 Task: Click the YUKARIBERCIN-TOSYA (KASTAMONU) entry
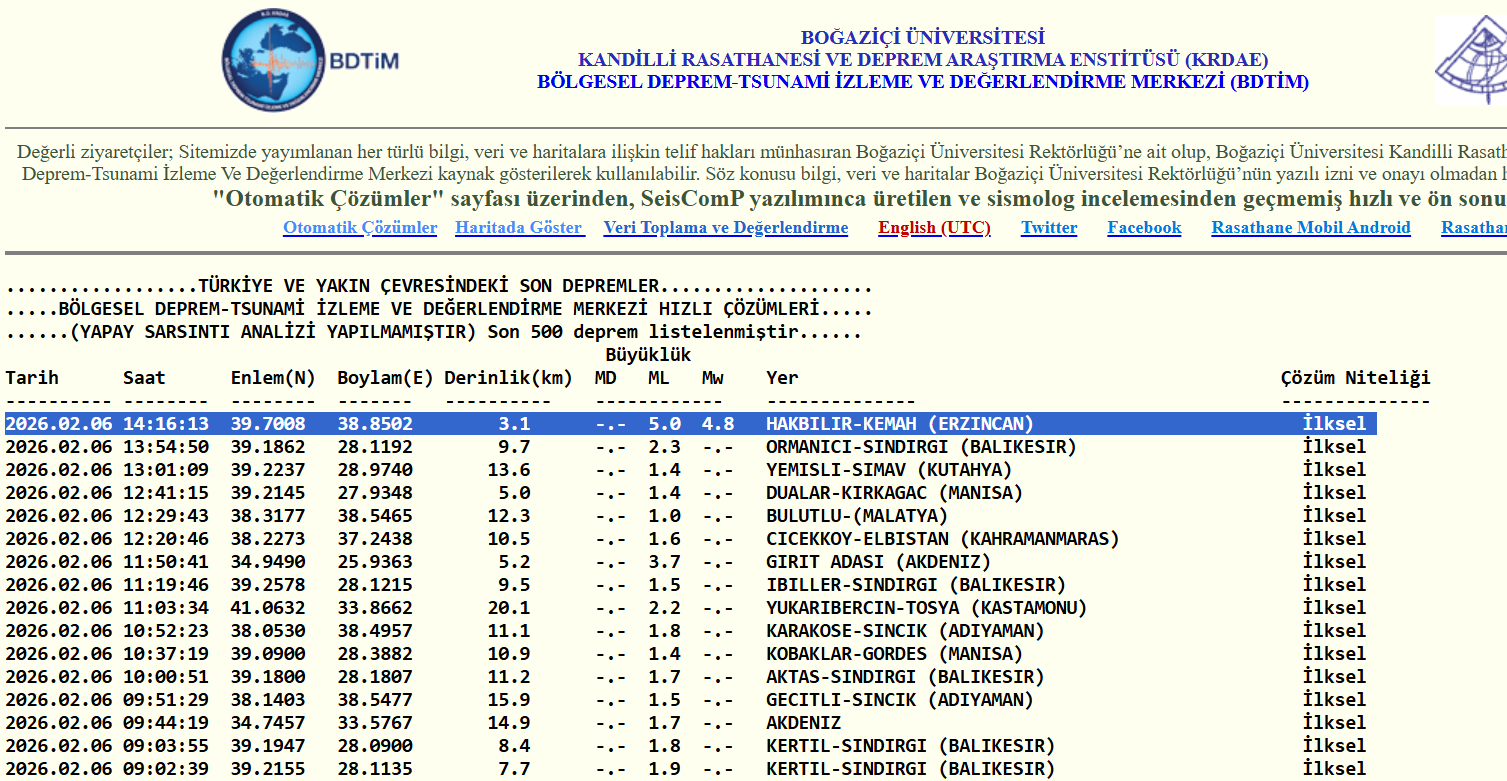click(926, 608)
